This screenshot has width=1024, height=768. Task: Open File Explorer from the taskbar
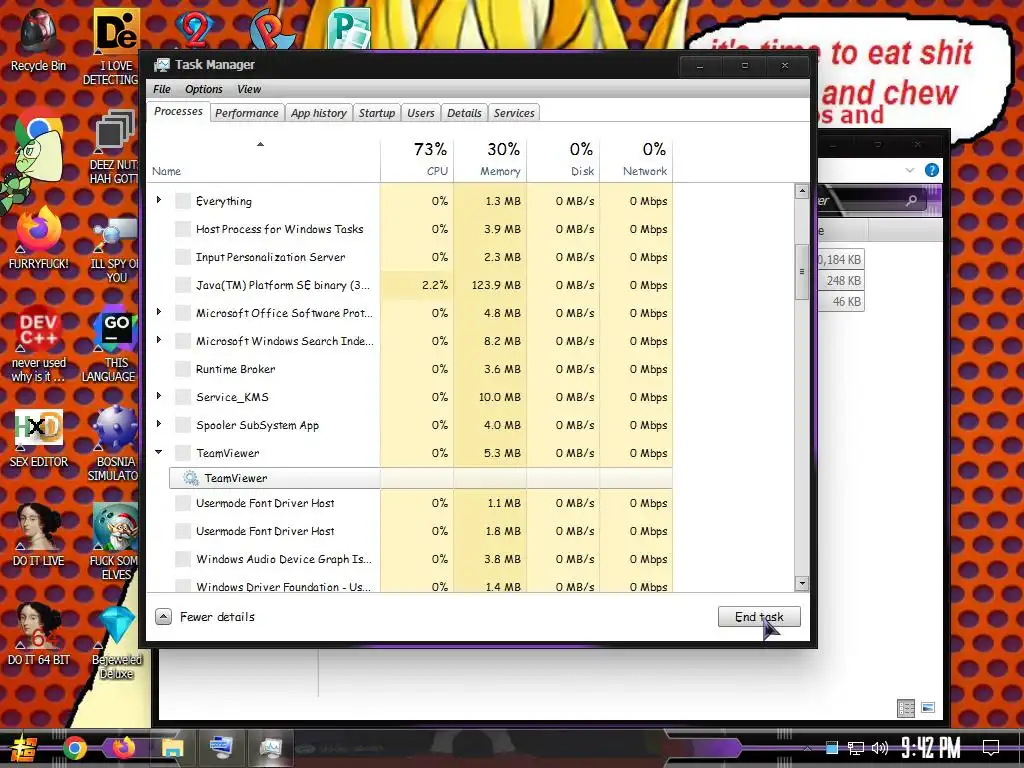172,748
